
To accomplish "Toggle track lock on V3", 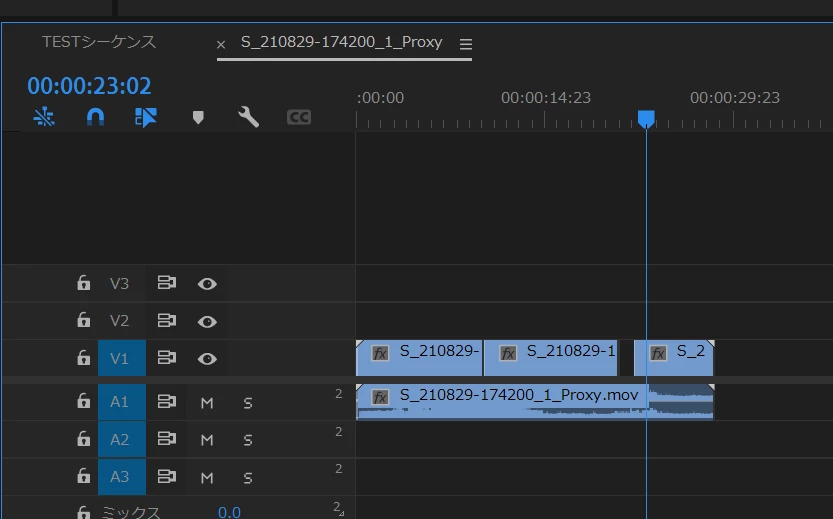I will [83, 283].
